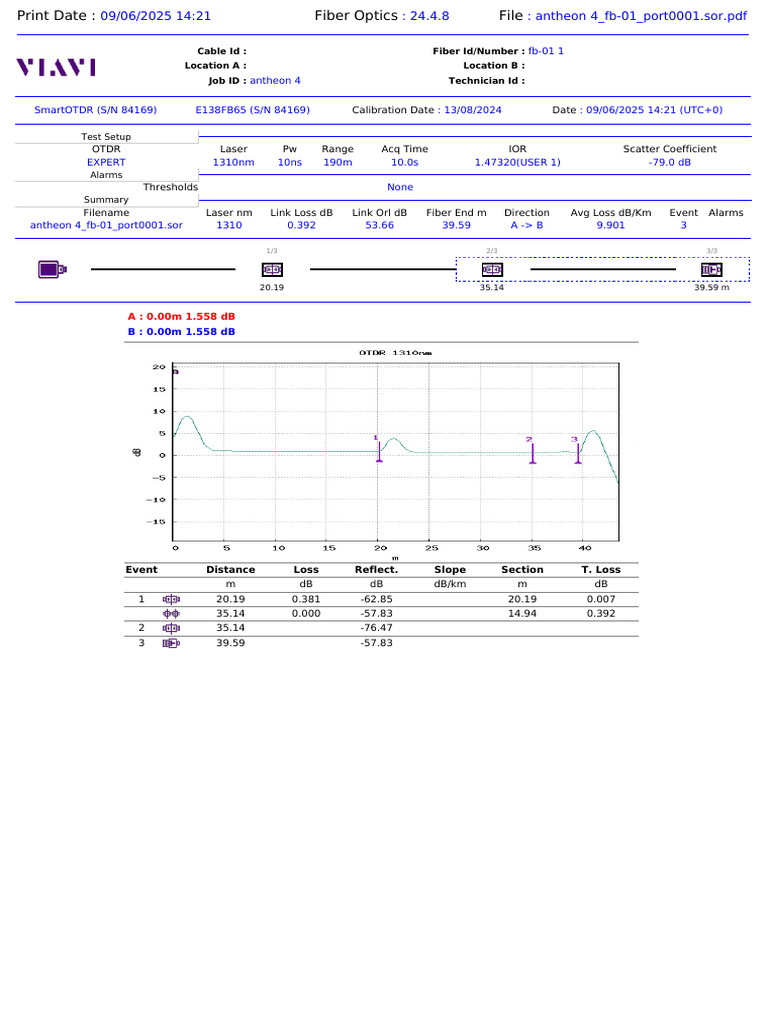Click event 3 distance 39.59 in table
Image resolution: width=768 pixels, height=1024 pixels.
(231, 643)
